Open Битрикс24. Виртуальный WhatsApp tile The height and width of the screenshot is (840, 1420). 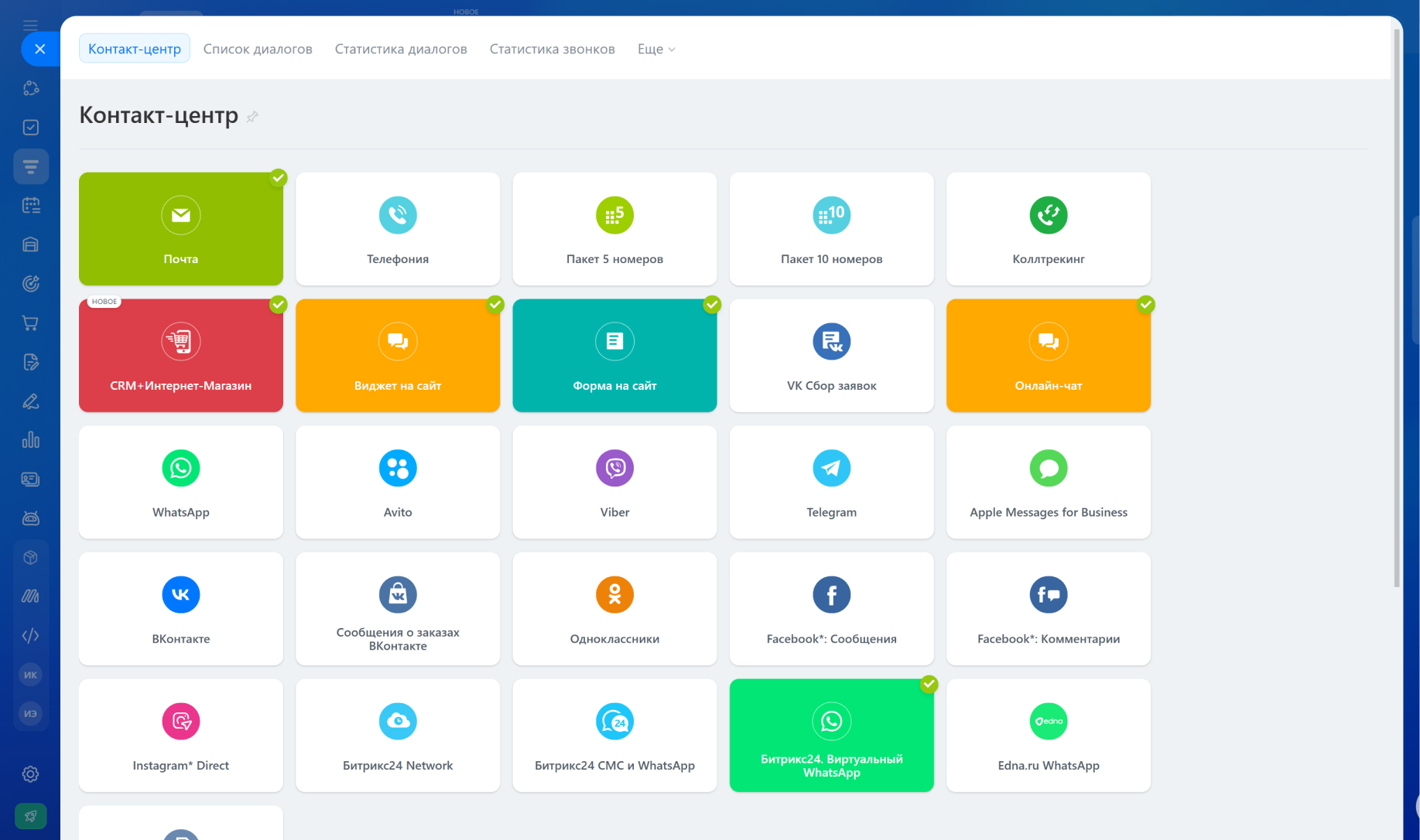pos(831,736)
